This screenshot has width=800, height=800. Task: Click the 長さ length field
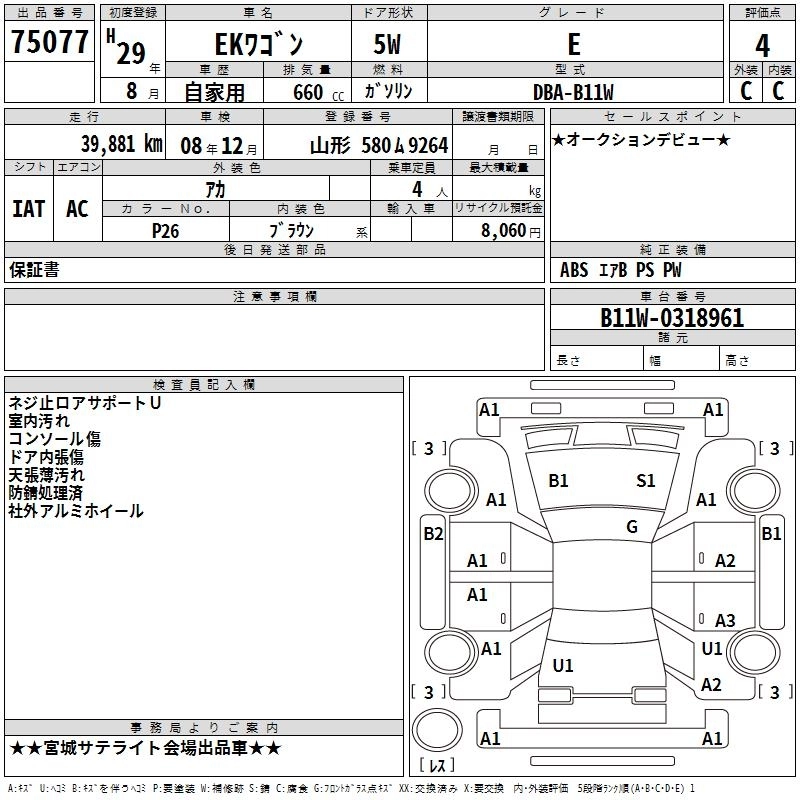coord(597,360)
